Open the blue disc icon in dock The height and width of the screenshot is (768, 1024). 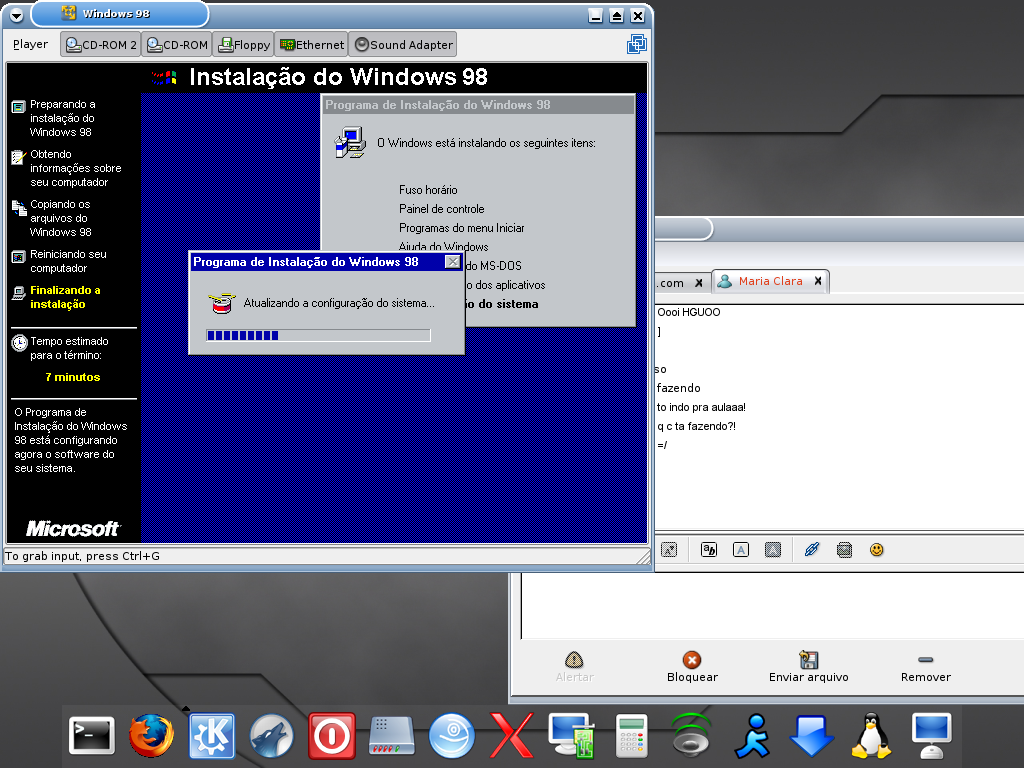[451, 735]
